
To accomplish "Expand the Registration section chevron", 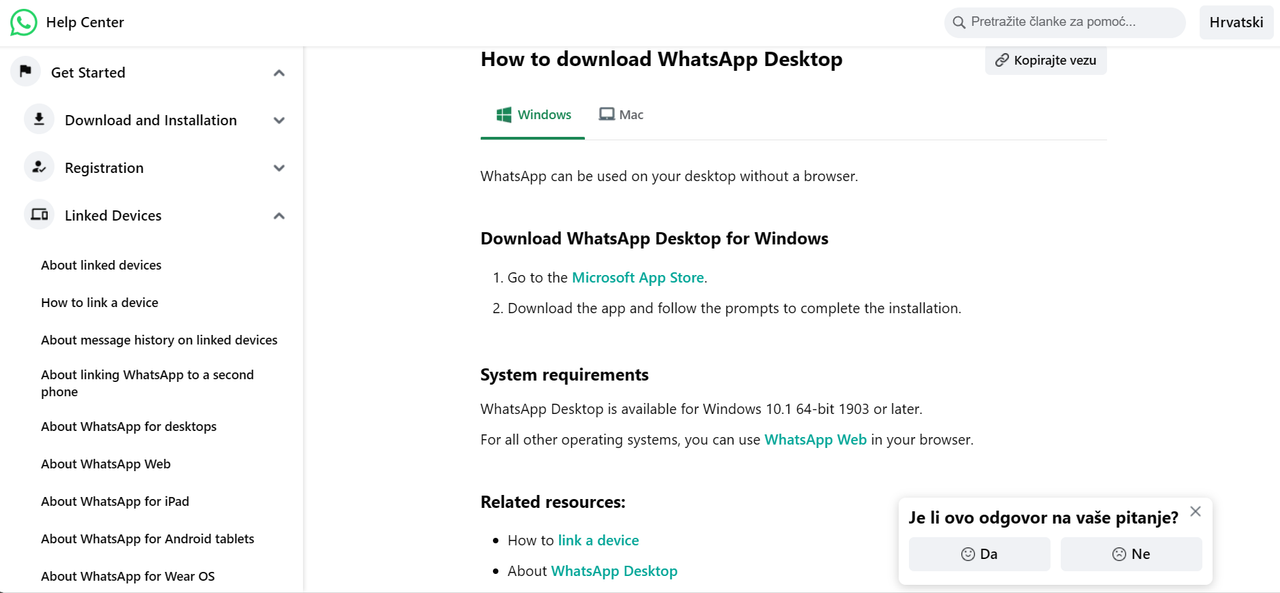I will 279,168.
